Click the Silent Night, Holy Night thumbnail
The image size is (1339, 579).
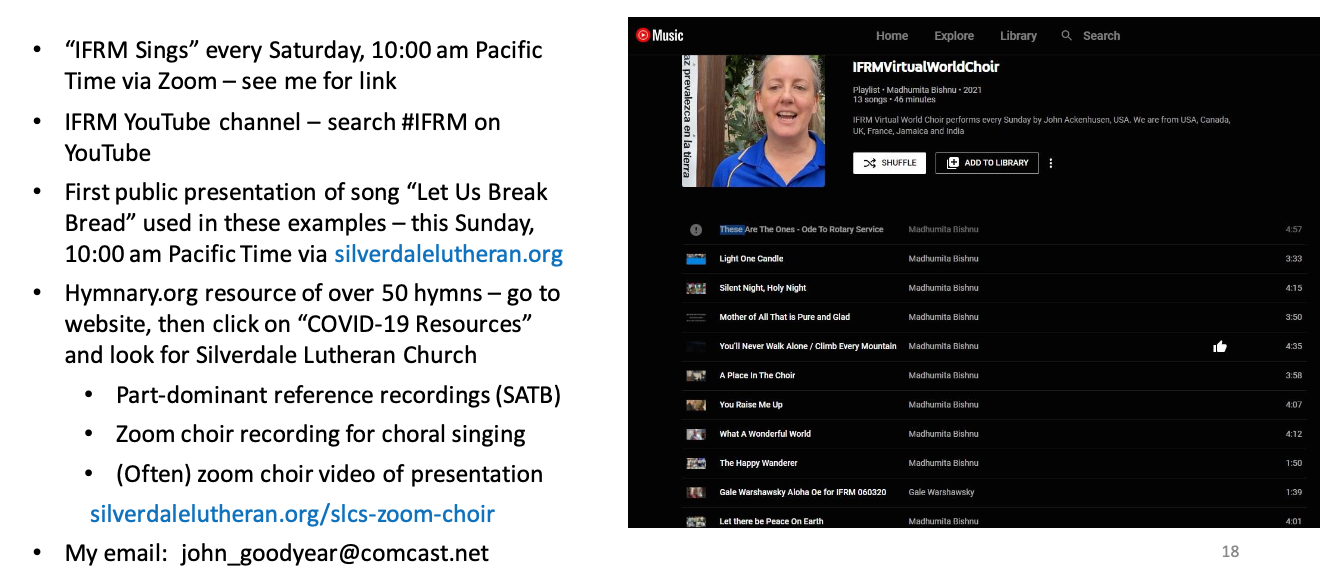click(696, 288)
